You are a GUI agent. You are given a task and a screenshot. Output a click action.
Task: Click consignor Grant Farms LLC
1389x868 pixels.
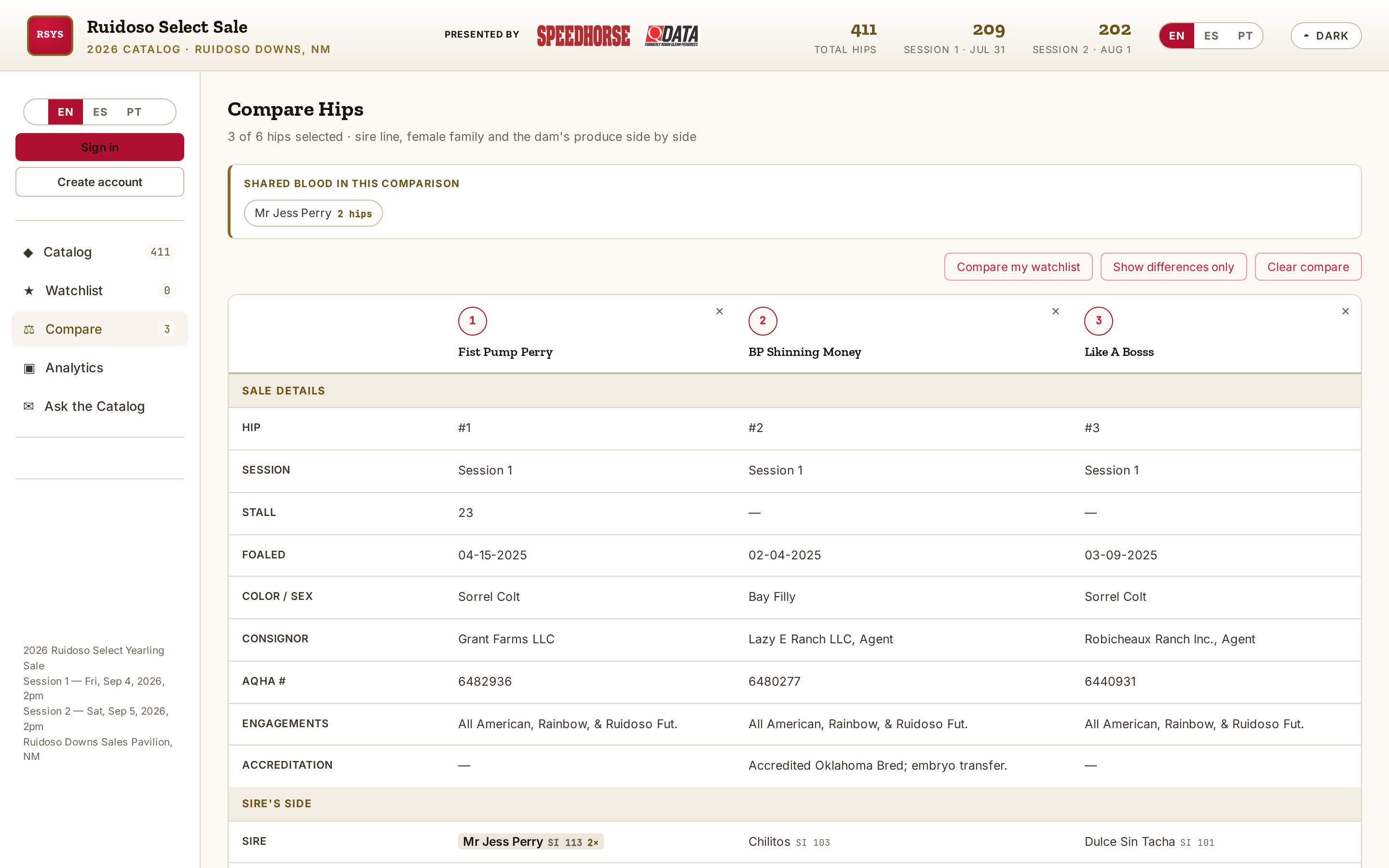pyautogui.click(x=506, y=639)
